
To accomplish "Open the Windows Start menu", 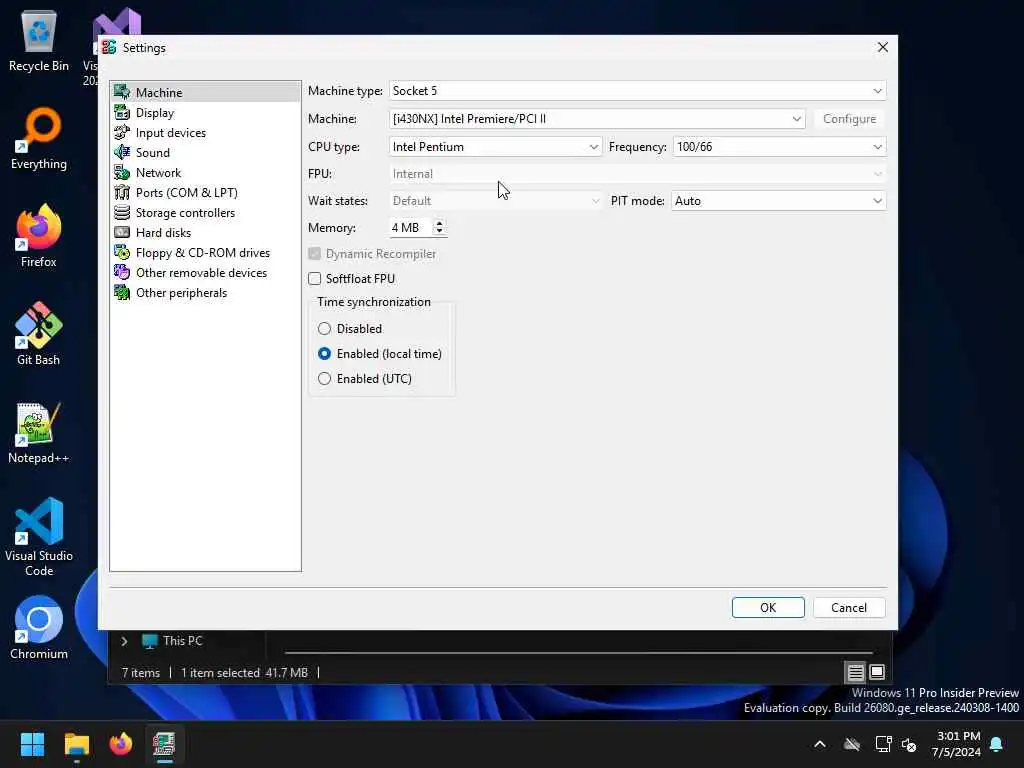I will point(32,744).
